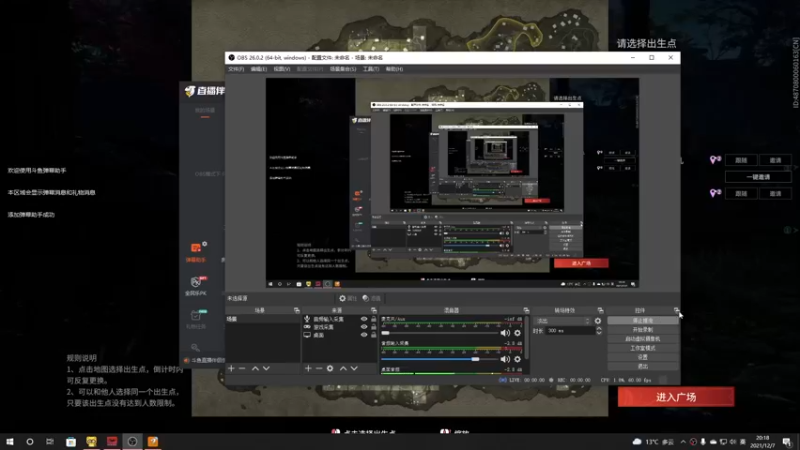Image resolution: width=800 pixels, height=450 pixels.
Task: Open 全民乐PK in the 直播伴侣 sidebar
Action: coord(196,286)
